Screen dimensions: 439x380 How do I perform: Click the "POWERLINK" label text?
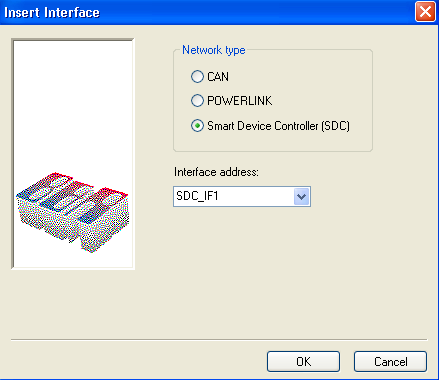(239, 101)
